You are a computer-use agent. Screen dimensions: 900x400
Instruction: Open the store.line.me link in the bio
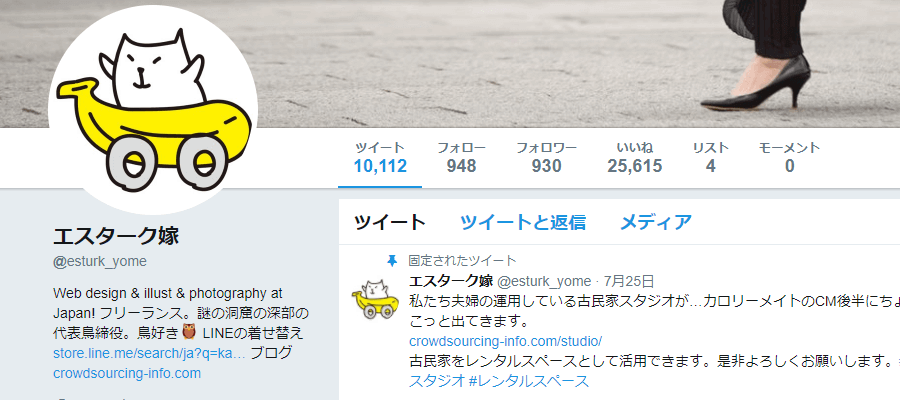coord(149,353)
